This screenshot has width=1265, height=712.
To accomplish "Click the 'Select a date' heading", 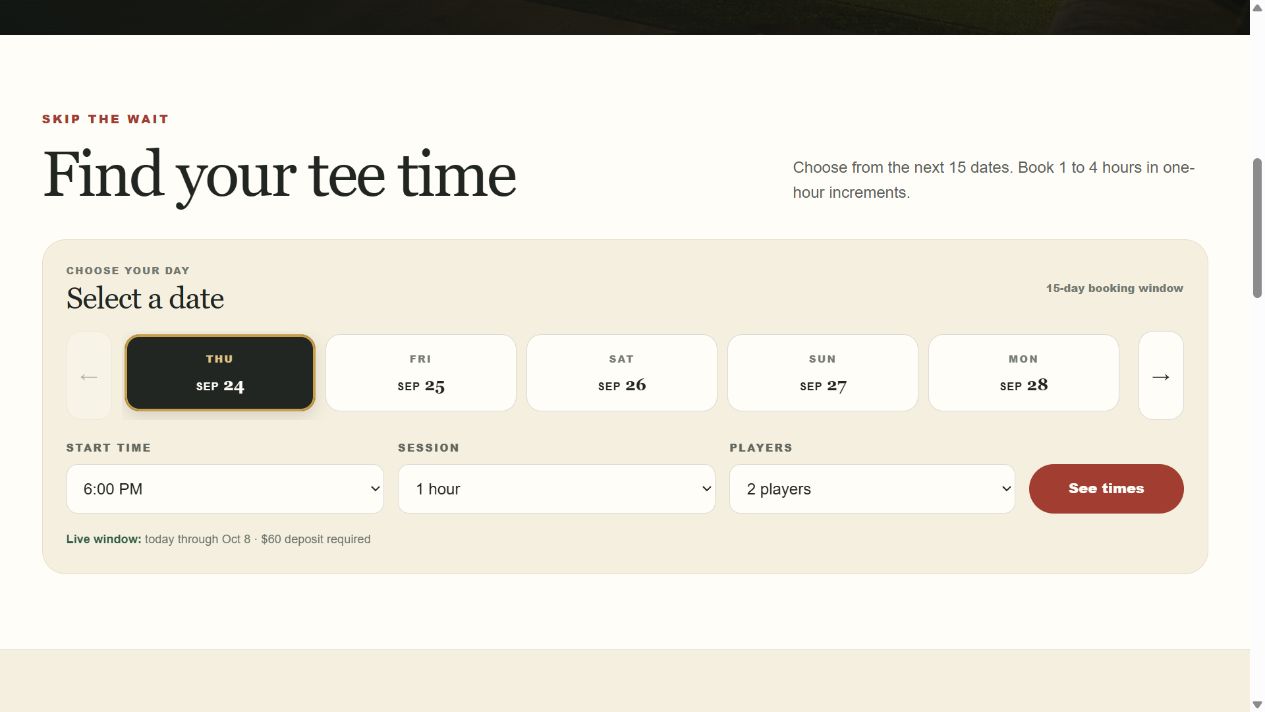I will click(145, 298).
